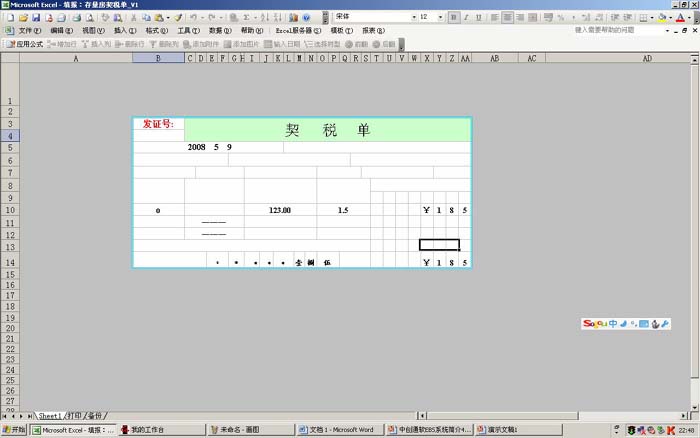Toggle Bold formatting
Viewport: 700px width, 438px height.
click(x=453, y=17)
